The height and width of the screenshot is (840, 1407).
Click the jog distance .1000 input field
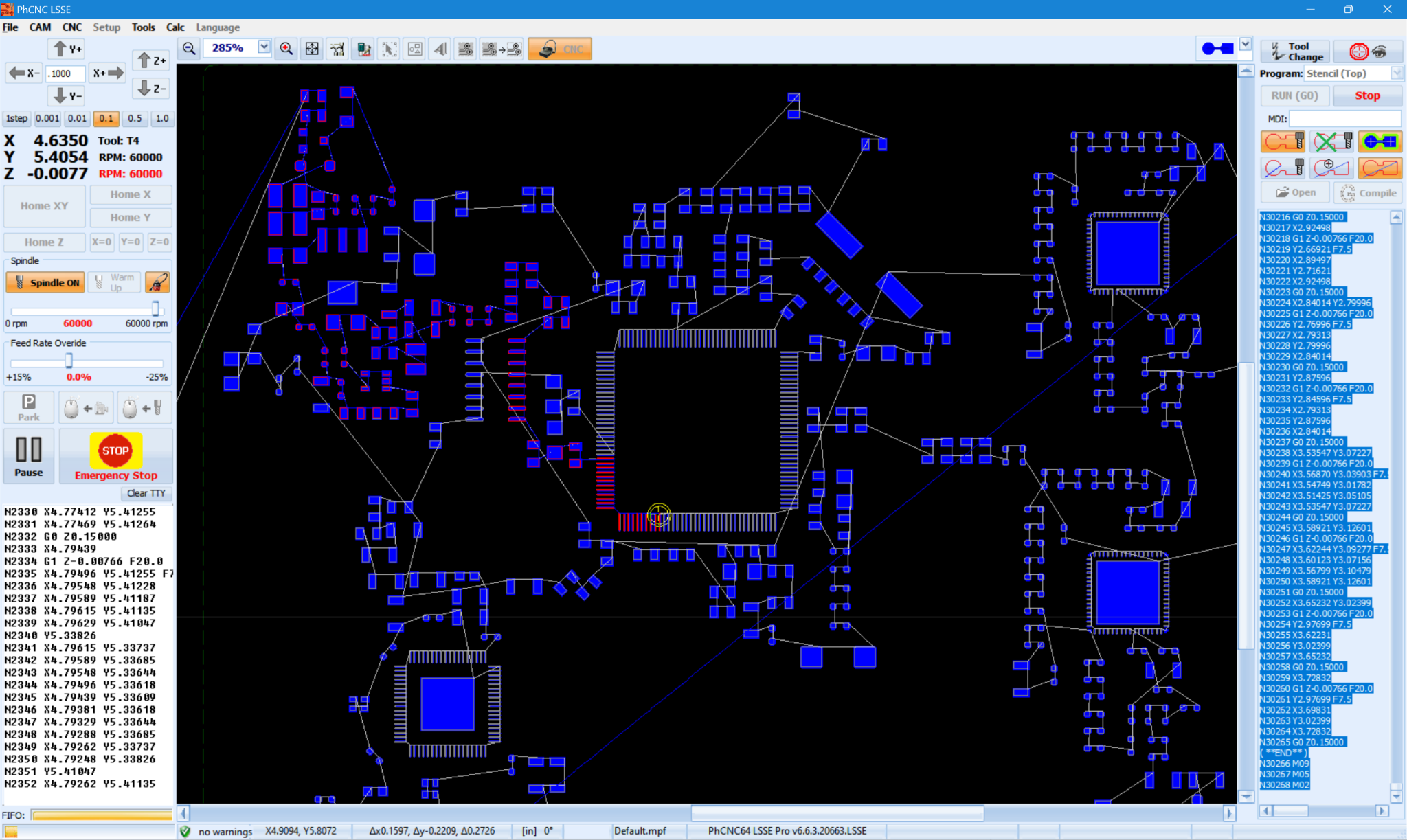(x=66, y=73)
